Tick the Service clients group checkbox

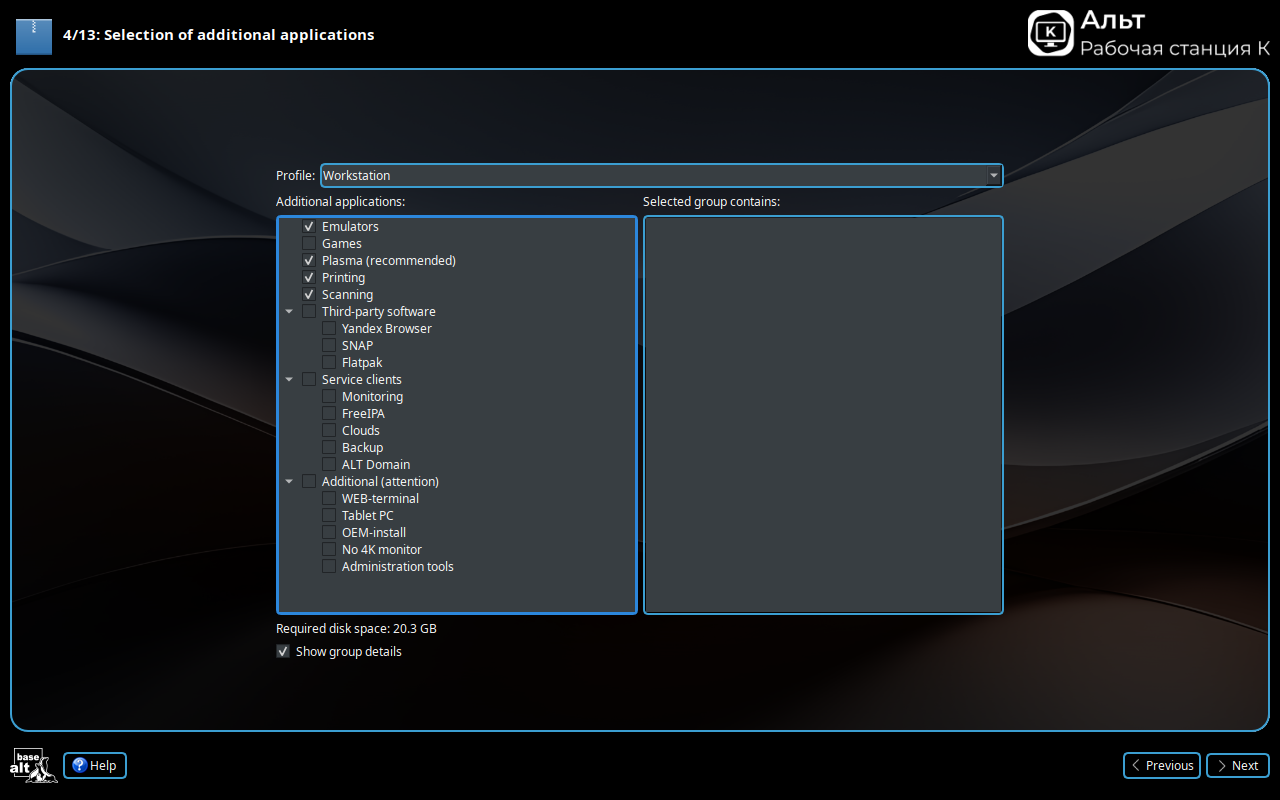309,380
